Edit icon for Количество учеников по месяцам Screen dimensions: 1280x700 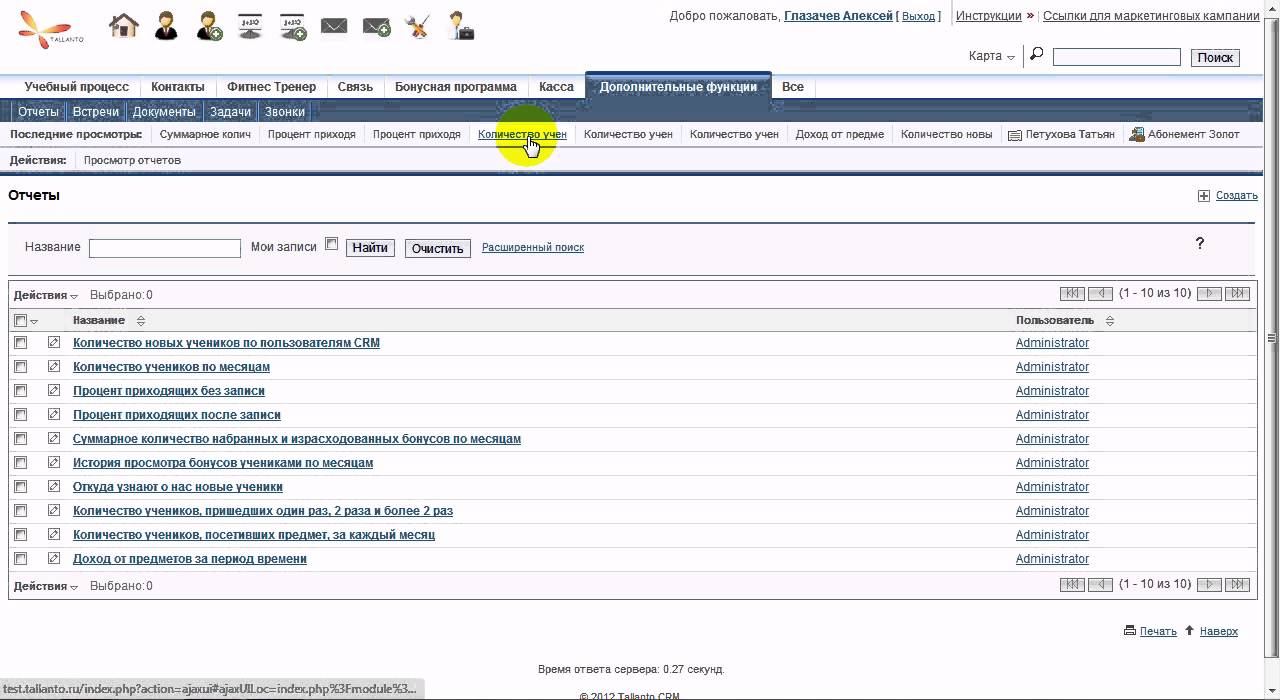click(54, 367)
